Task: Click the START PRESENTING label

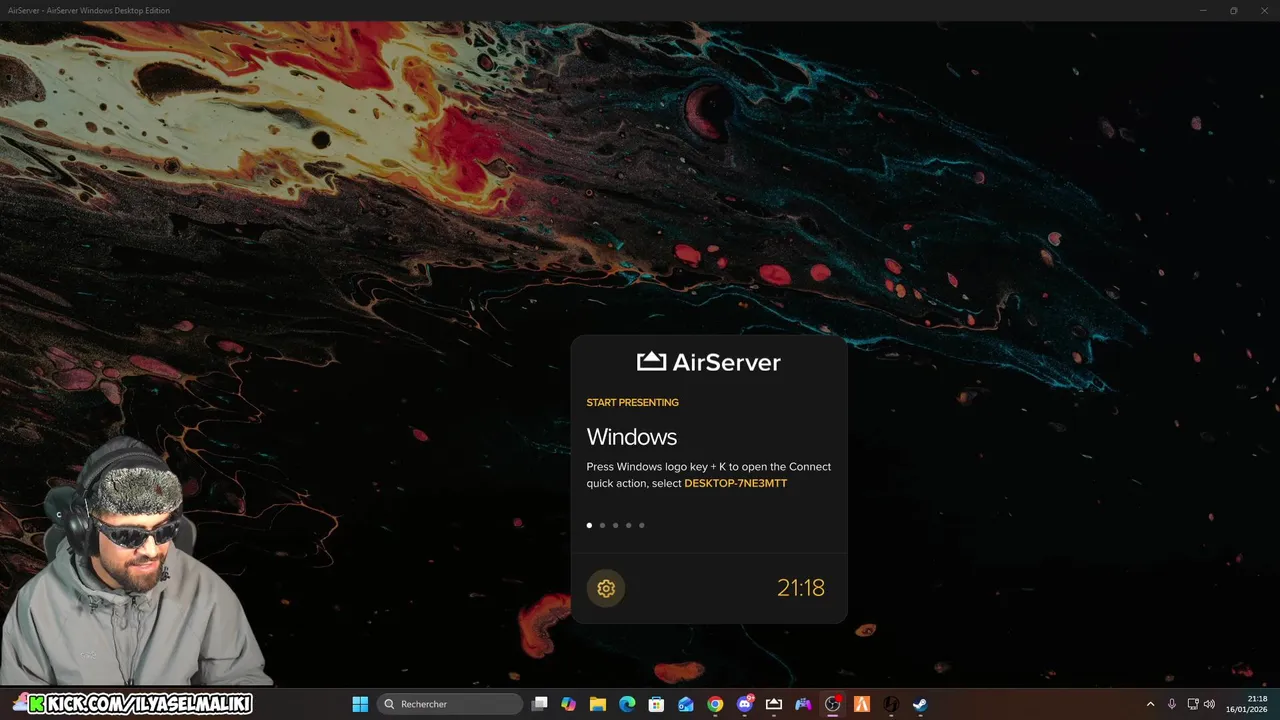Action: point(632,403)
